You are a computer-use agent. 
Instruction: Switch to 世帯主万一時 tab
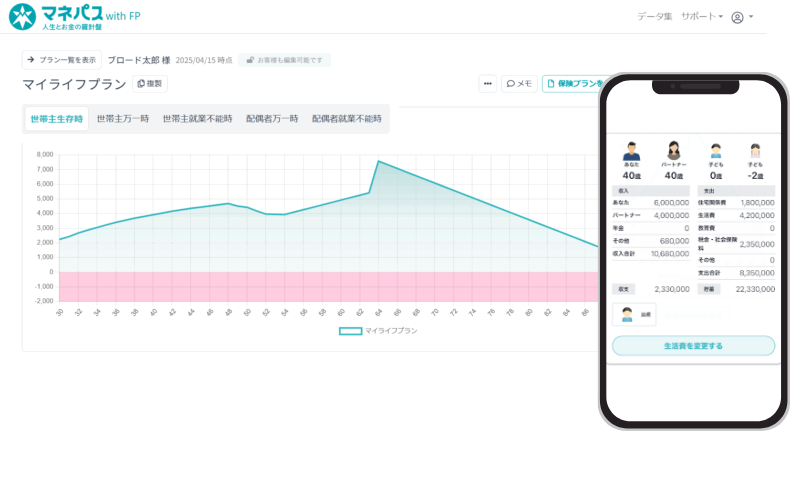click(123, 119)
